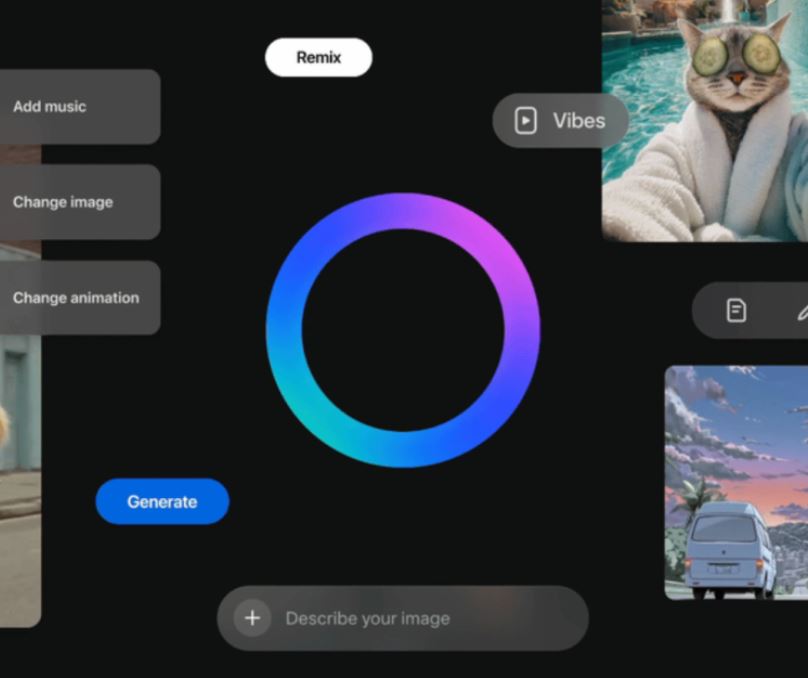This screenshot has width=808, height=678.
Task: Click the Vibes label text
Action: pos(579,121)
